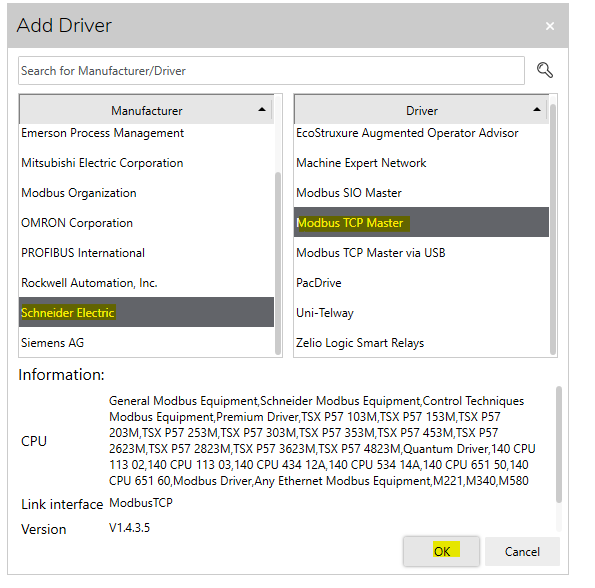Select Emerson Process Management manufacturer
Screen dimensions: 595x588
(146, 133)
